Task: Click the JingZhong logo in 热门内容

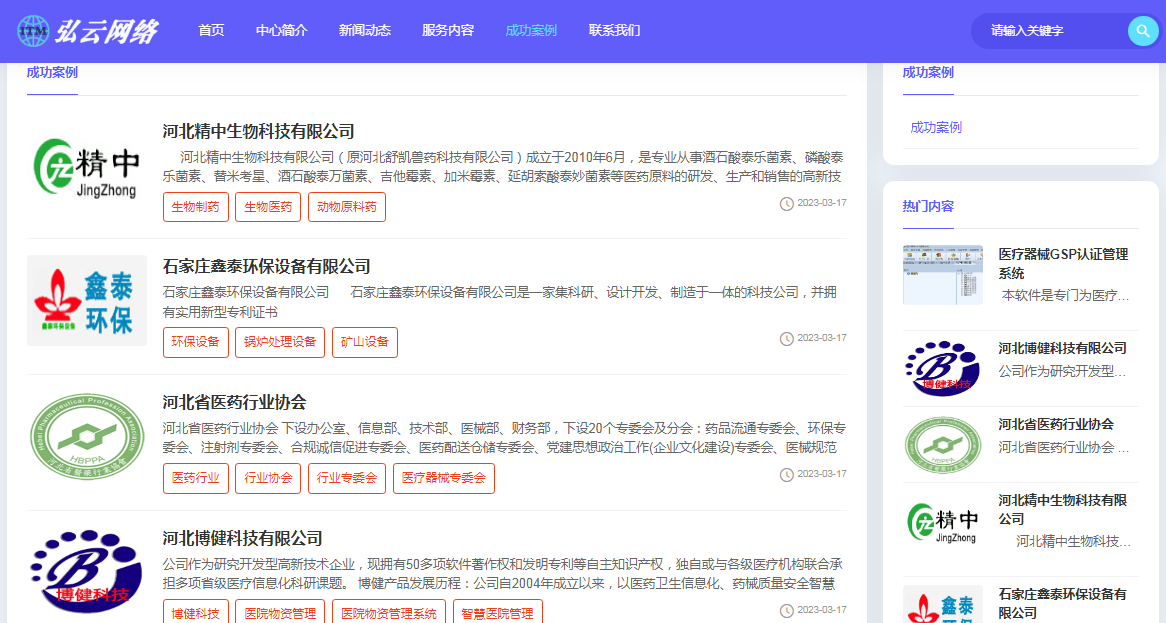Action: tap(943, 522)
